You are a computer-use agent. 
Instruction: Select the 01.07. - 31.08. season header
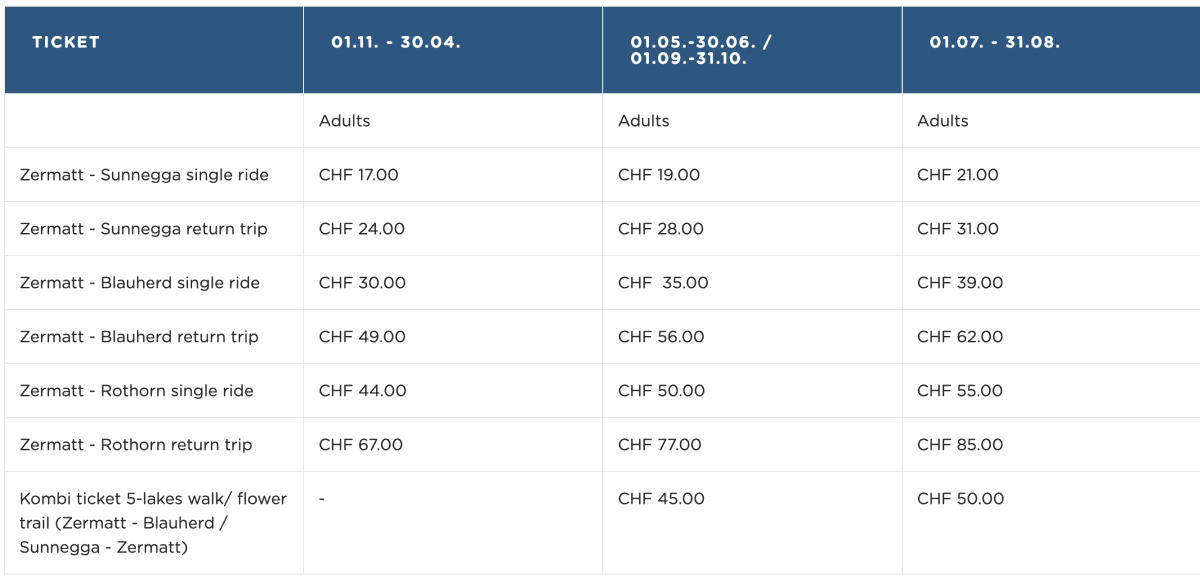tap(995, 42)
